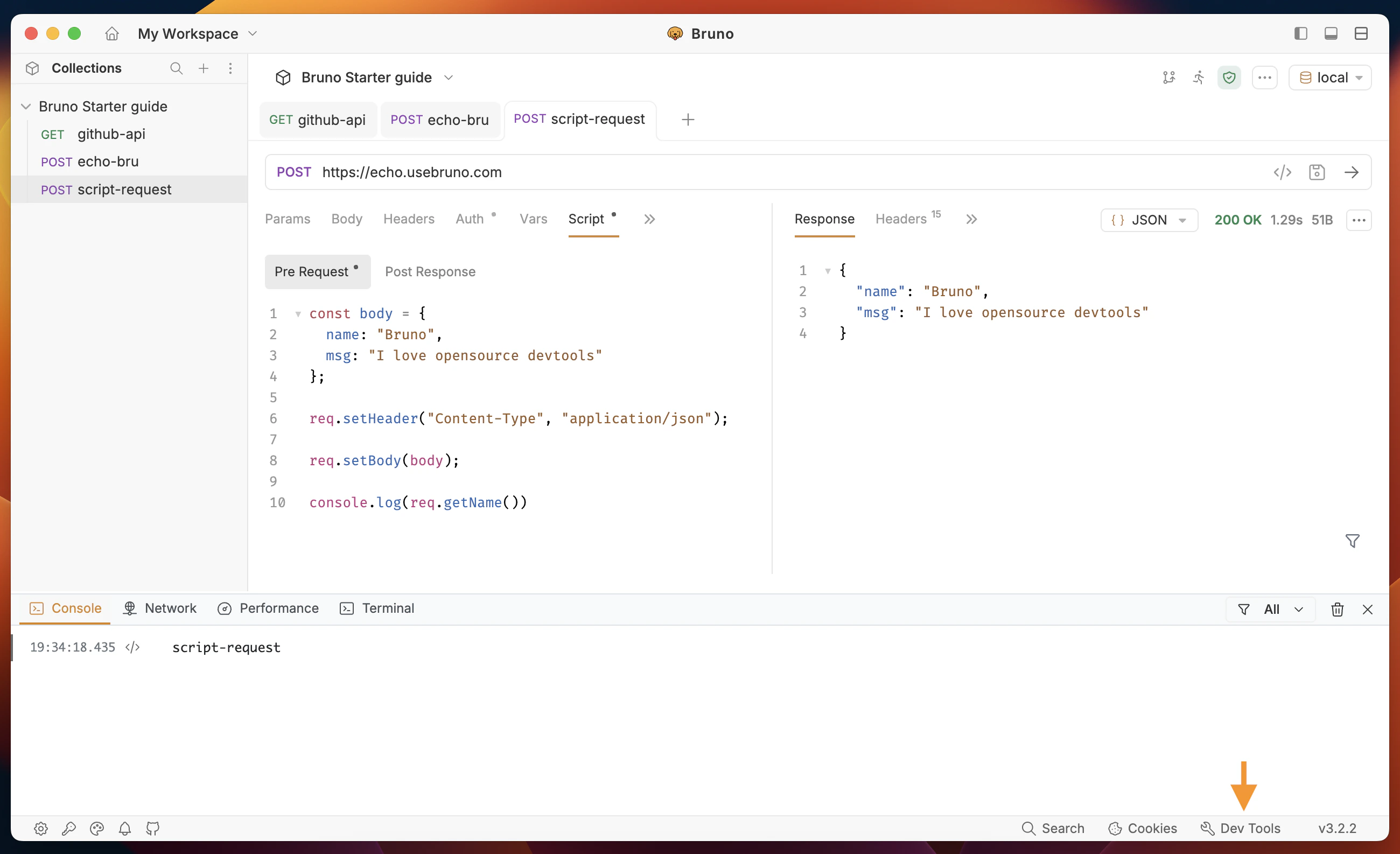Toggle the green shield safe mode
This screenshot has height=854, width=1400.
[x=1229, y=78]
